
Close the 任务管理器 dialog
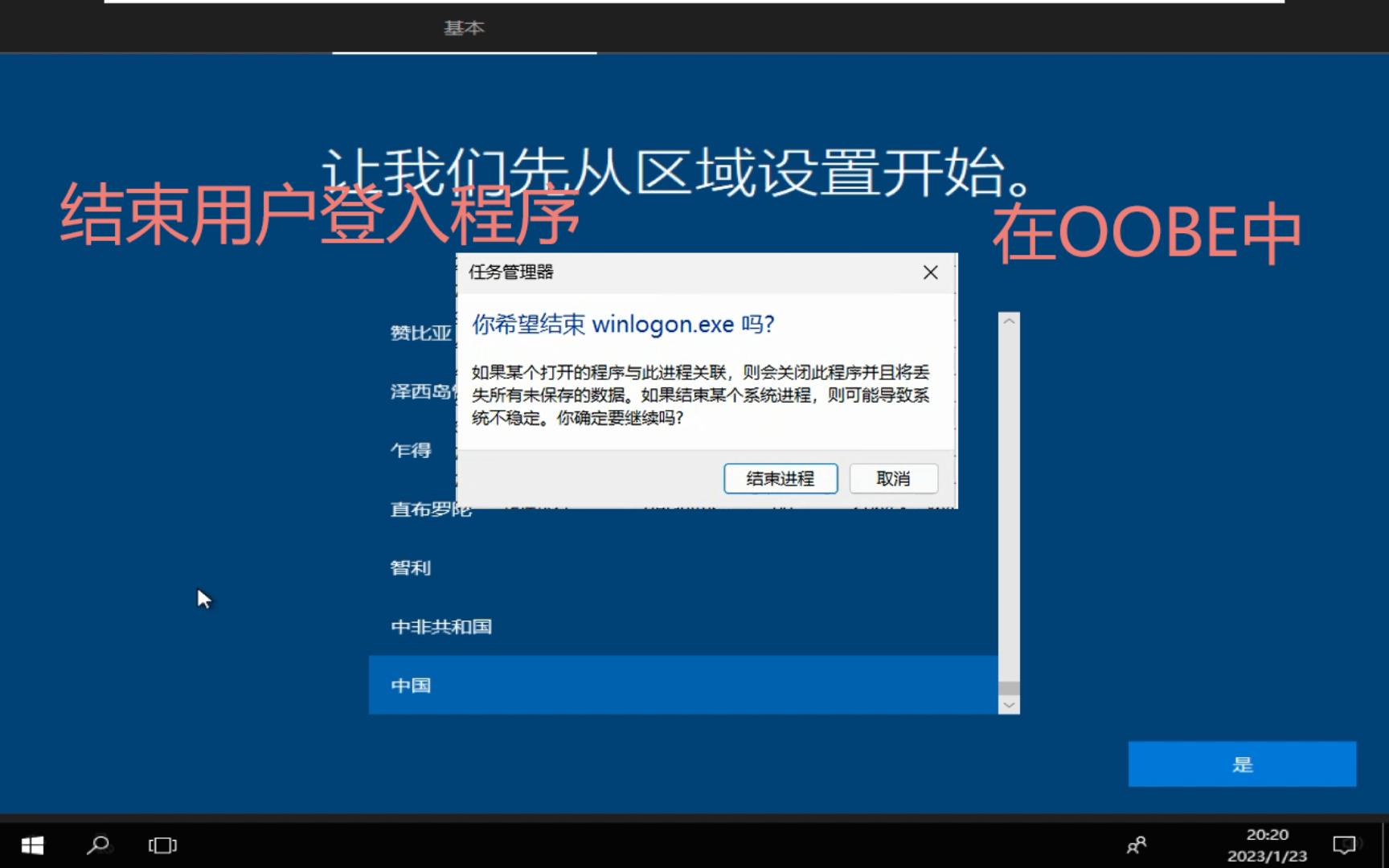click(930, 272)
